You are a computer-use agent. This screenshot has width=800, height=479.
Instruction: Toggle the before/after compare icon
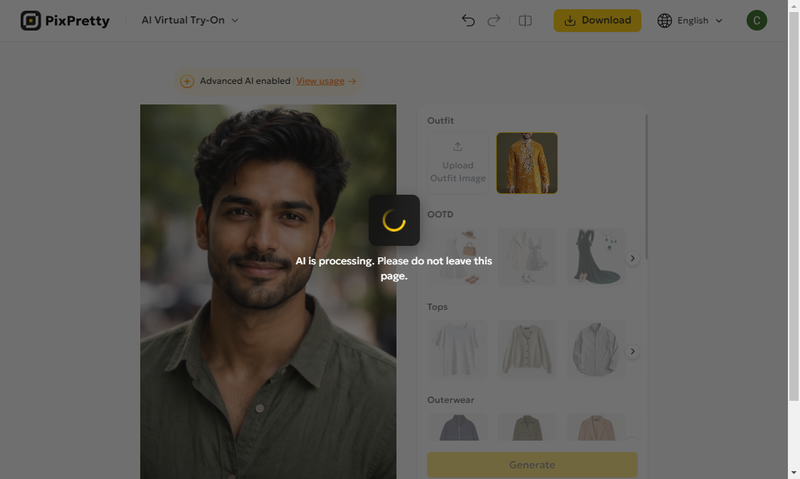click(525, 20)
